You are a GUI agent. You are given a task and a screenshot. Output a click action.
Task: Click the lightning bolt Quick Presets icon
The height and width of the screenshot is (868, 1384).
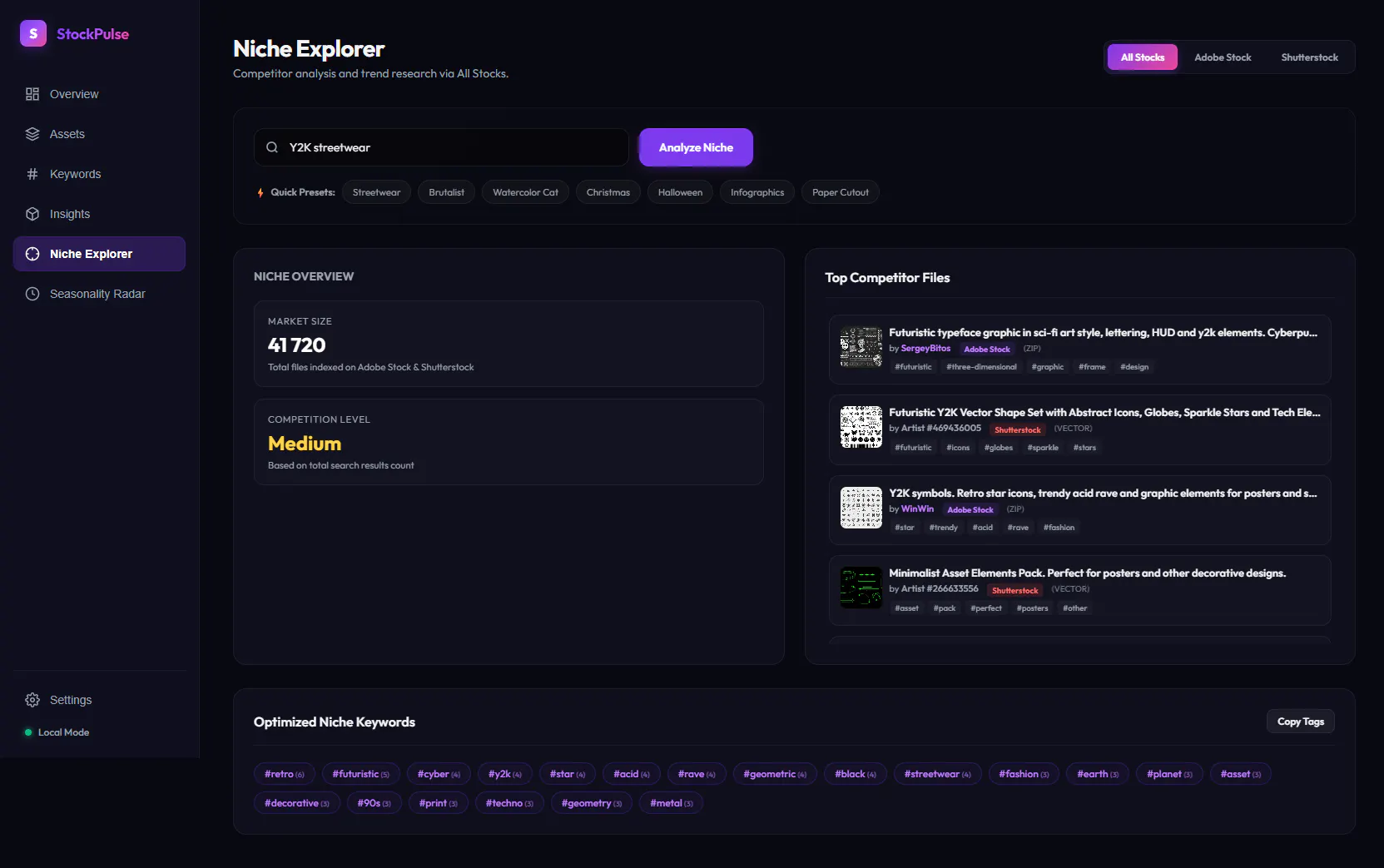coord(260,192)
